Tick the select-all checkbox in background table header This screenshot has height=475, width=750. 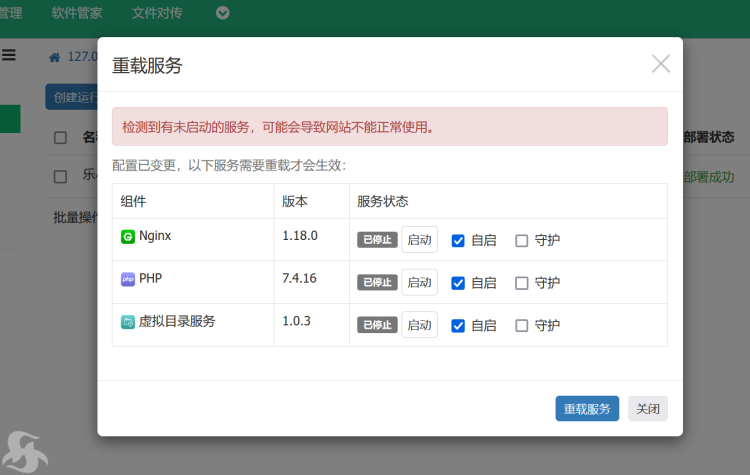[60, 138]
